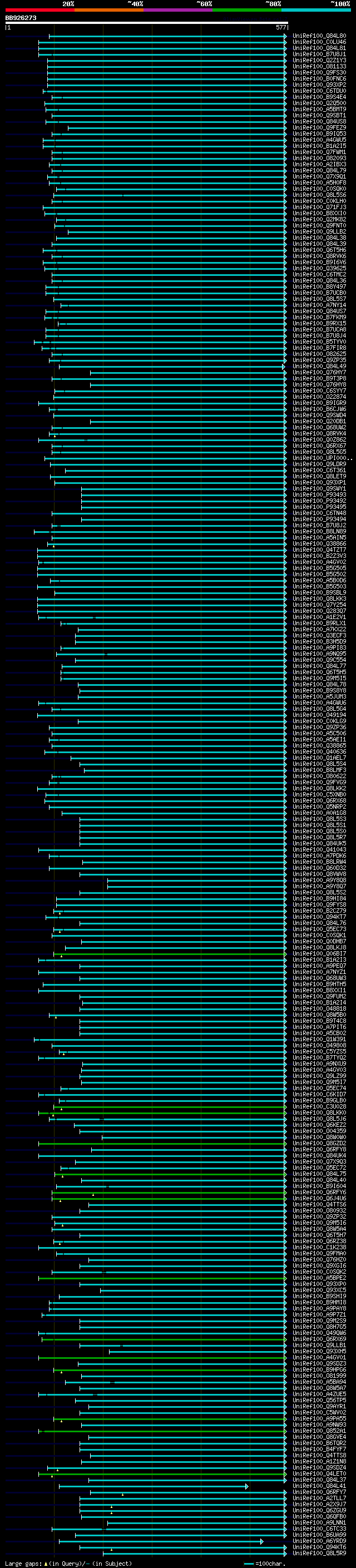Select hit UniRef100_Q93XP0
This screenshot has height=1568, width=356.
319,1284
